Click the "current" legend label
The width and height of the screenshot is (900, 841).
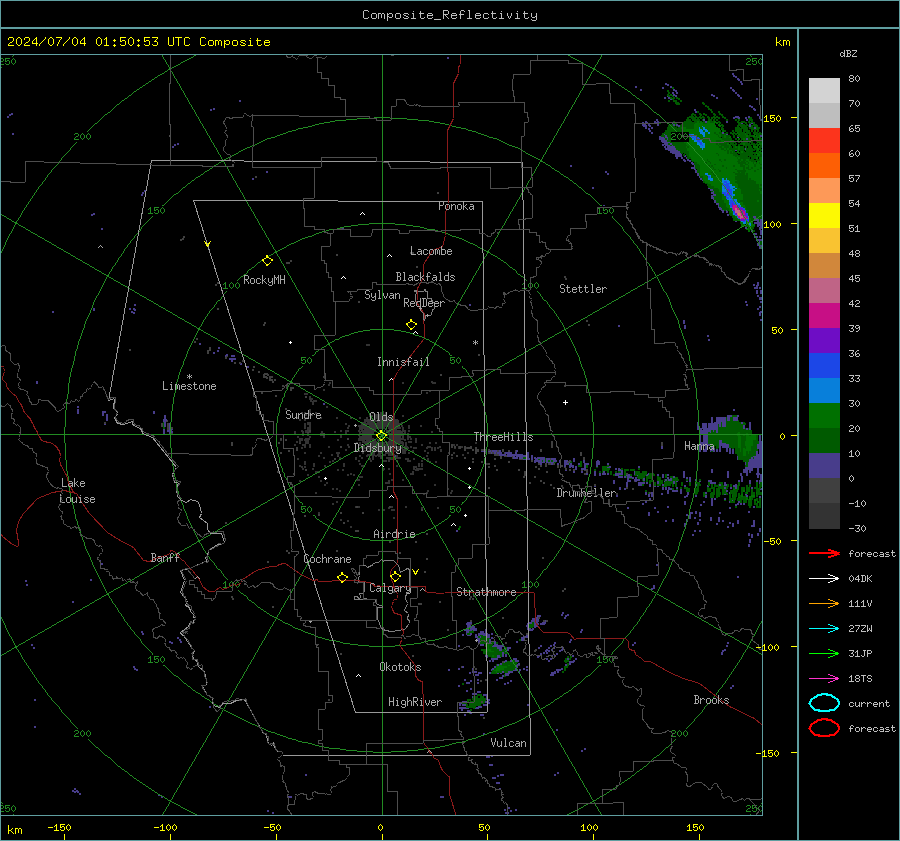click(870, 704)
